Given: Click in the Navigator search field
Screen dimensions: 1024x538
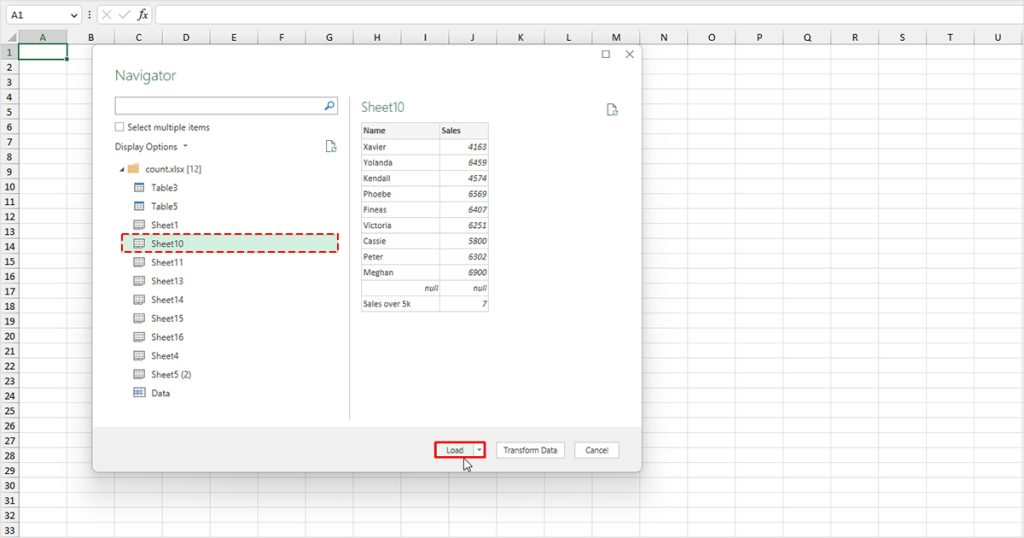Looking at the screenshot, I should [219, 106].
